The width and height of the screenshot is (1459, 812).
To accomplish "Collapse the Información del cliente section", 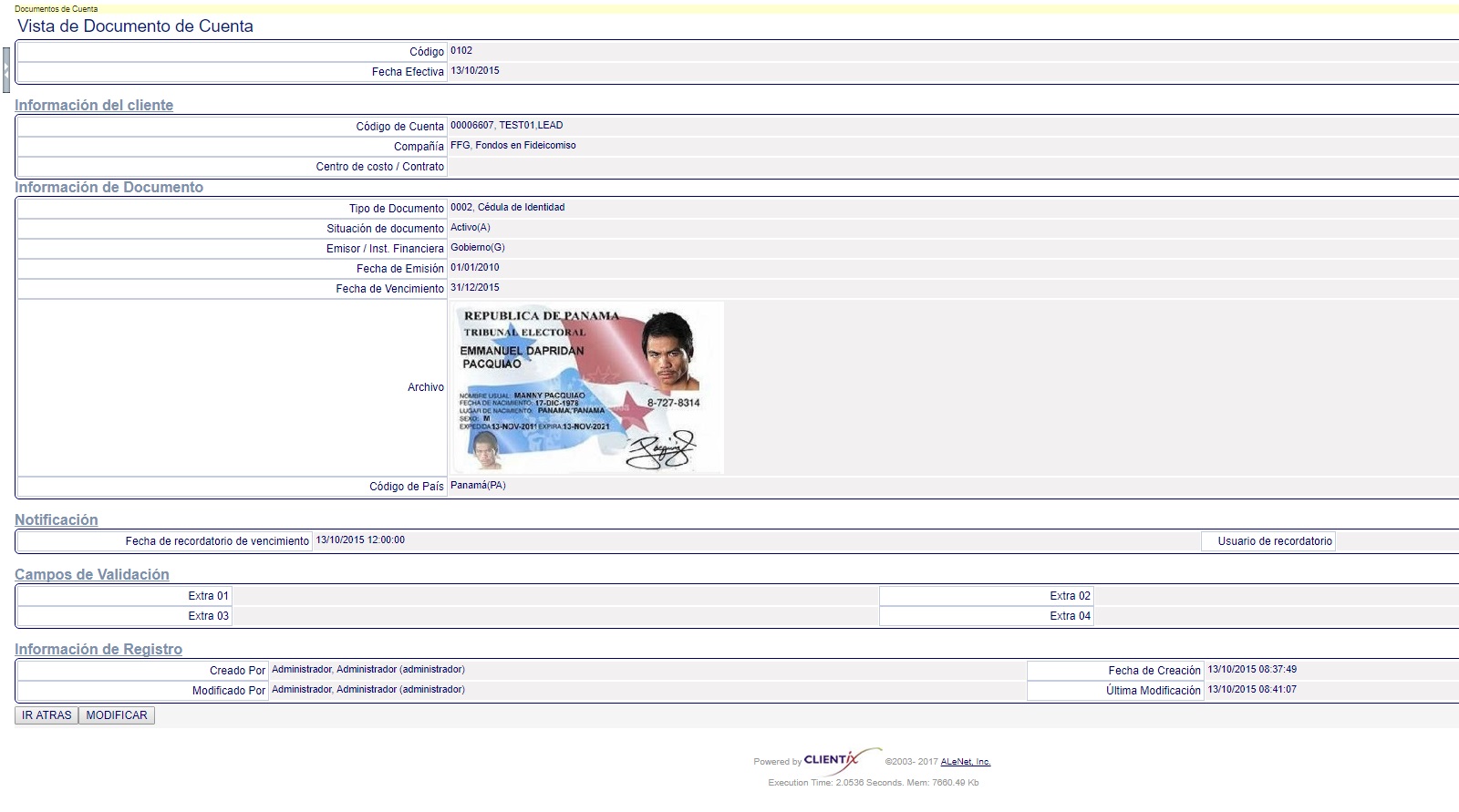I will [94, 105].
